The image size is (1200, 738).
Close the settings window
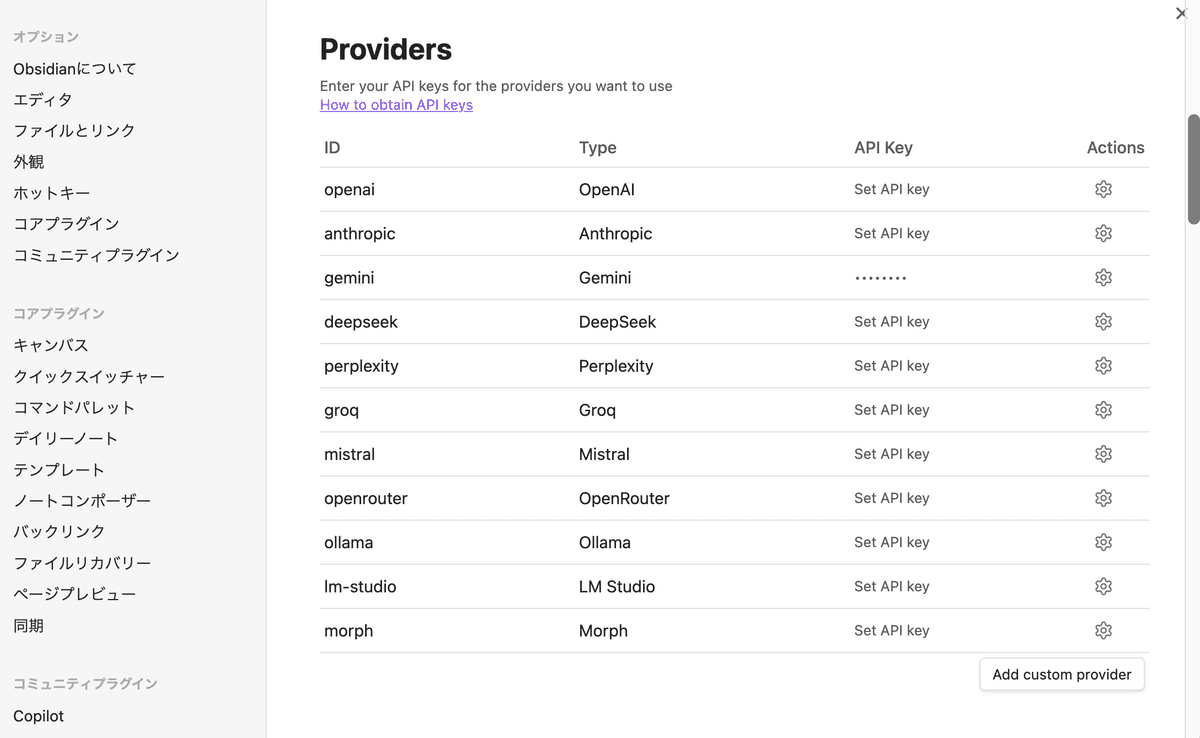1181,14
